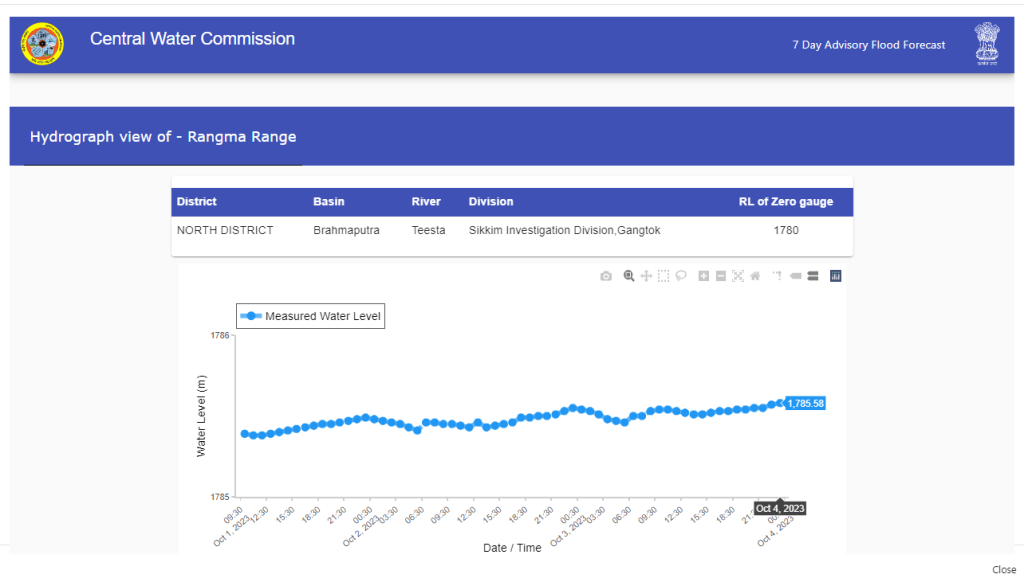
Task: Click the Central Water Commission title
Action: click(x=192, y=39)
